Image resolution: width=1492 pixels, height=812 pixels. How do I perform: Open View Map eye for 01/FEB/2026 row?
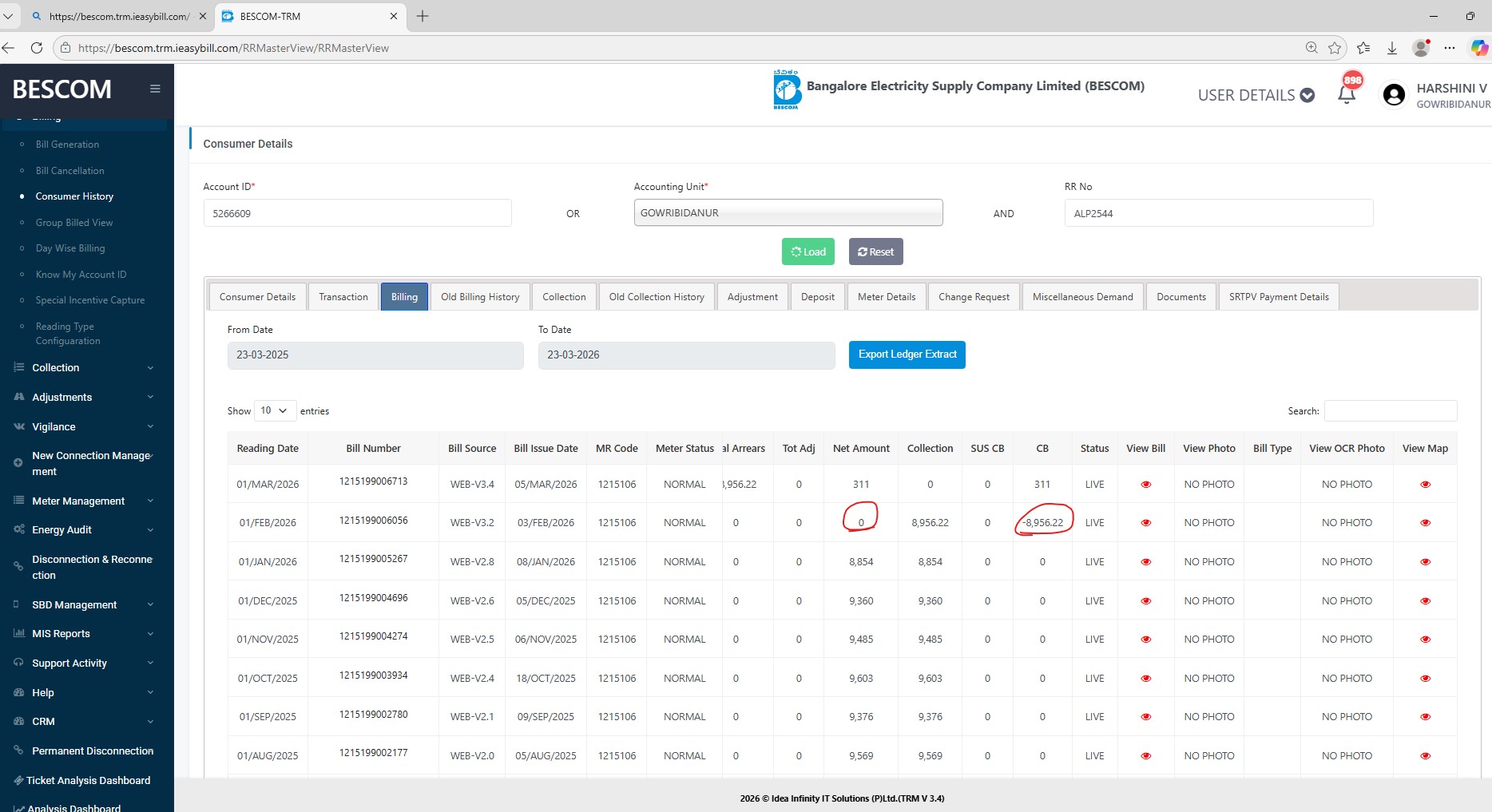coord(1425,523)
